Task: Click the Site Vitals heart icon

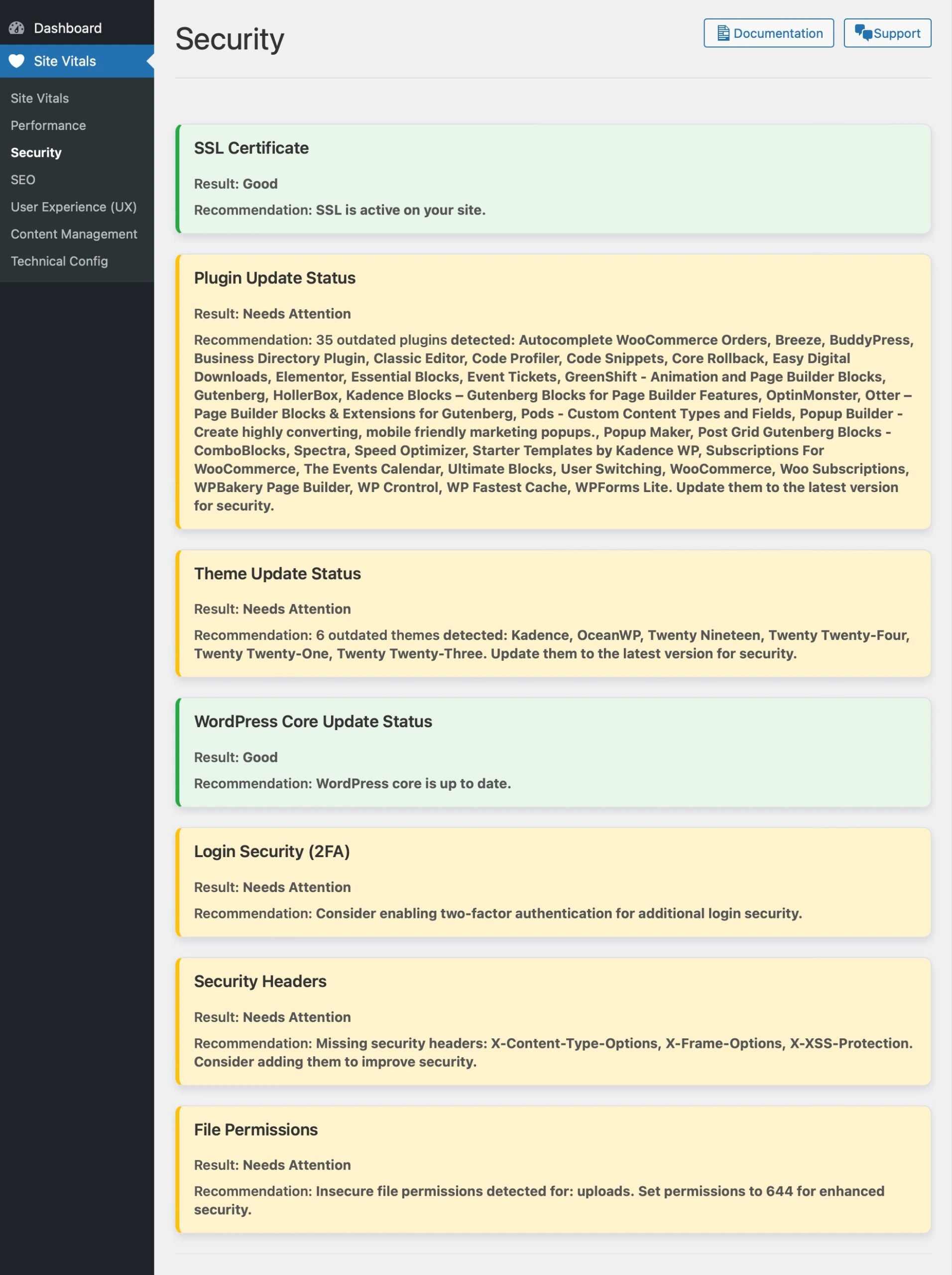Action: [x=17, y=61]
